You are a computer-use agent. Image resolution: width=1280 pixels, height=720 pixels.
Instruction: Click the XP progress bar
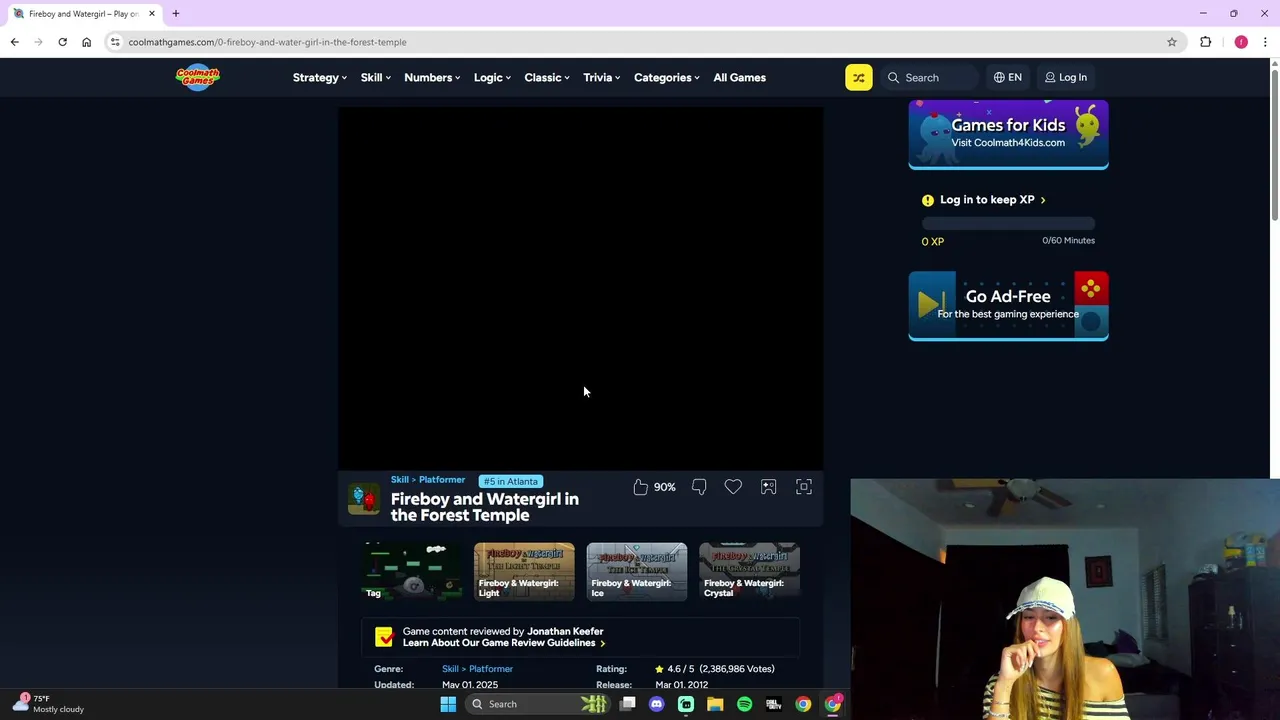click(1008, 224)
